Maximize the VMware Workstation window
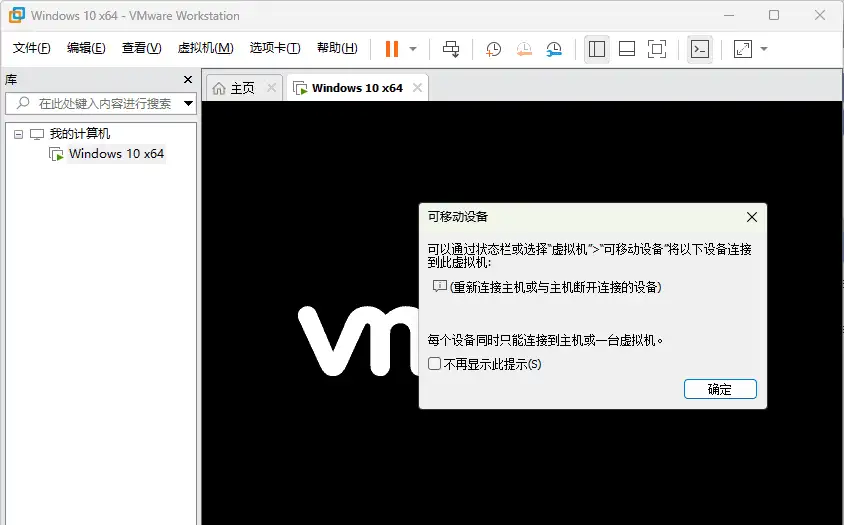The width and height of the screenshot is (844, 525). tap(774, 15)
